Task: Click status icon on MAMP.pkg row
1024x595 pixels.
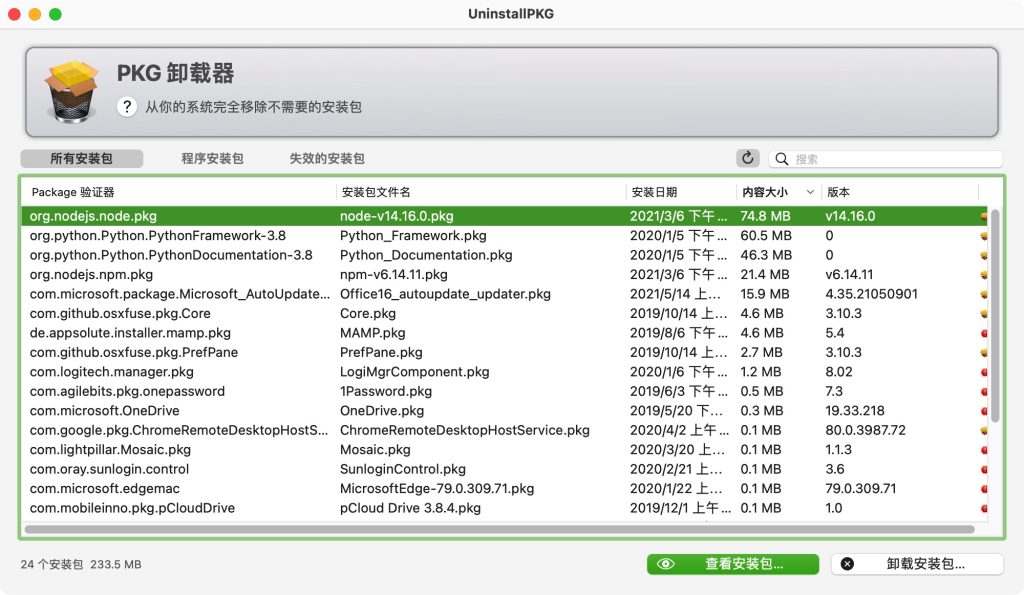Action: (984, 333)
